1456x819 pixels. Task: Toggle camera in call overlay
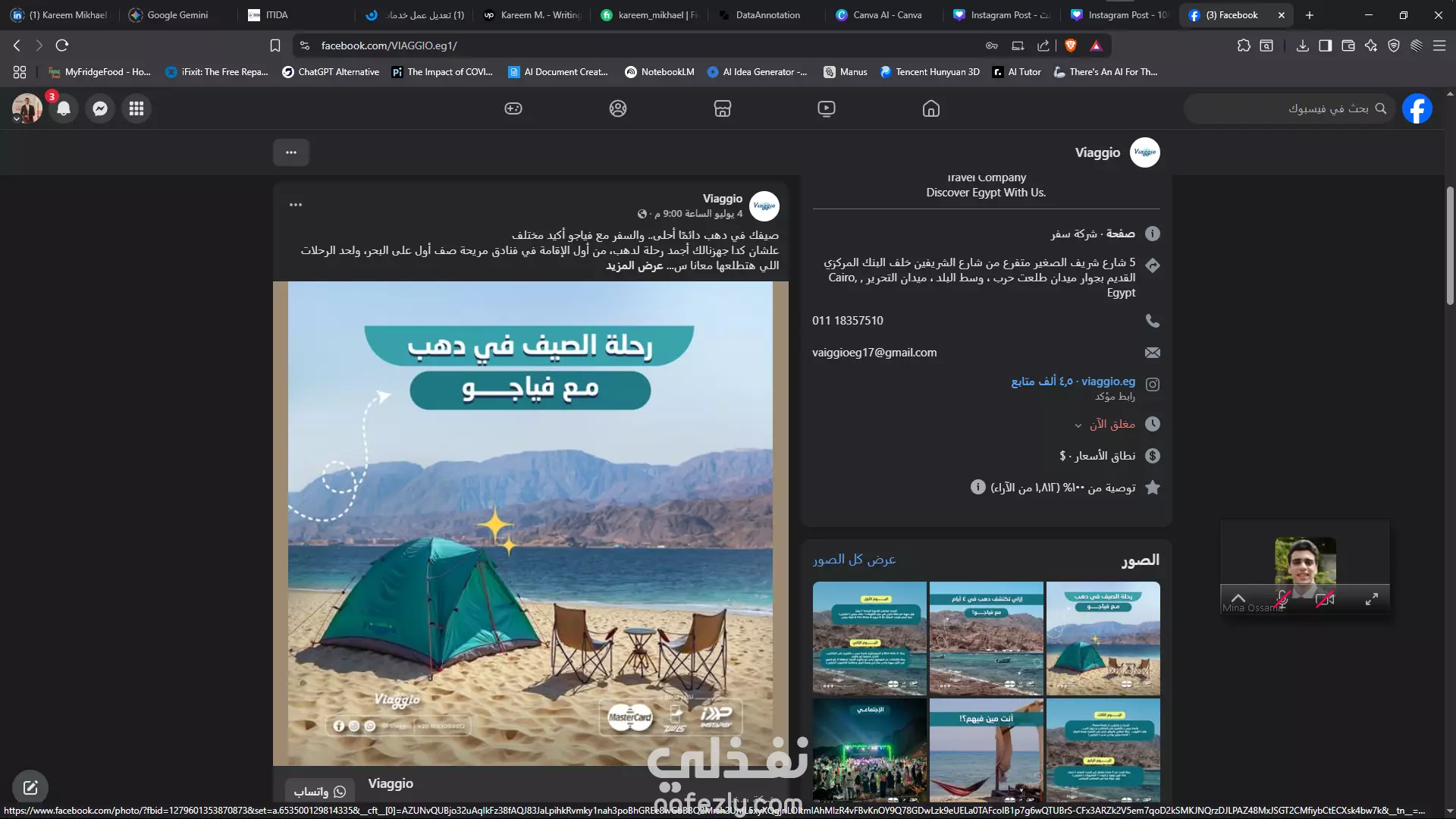[x=1325, y=599]
